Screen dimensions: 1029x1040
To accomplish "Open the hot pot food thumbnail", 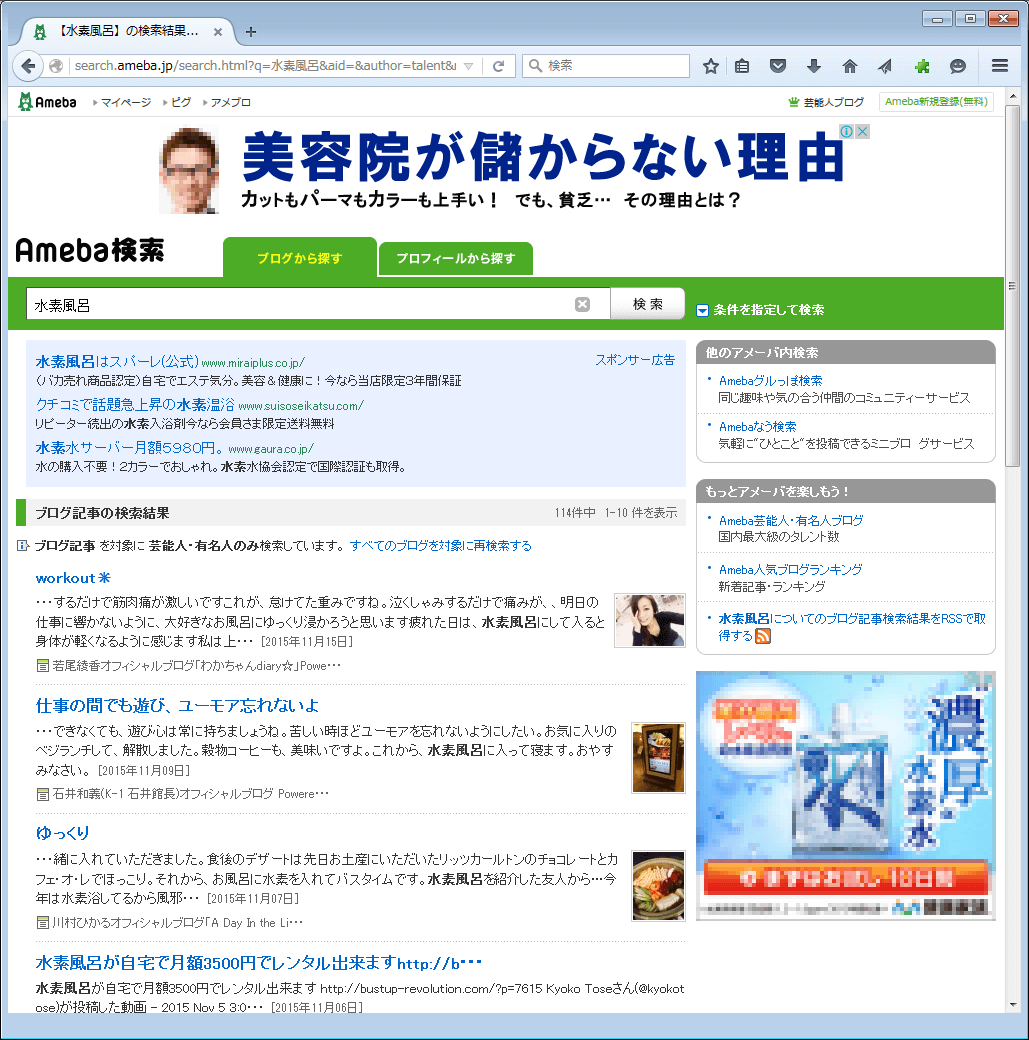I will (x=658, y=886).
